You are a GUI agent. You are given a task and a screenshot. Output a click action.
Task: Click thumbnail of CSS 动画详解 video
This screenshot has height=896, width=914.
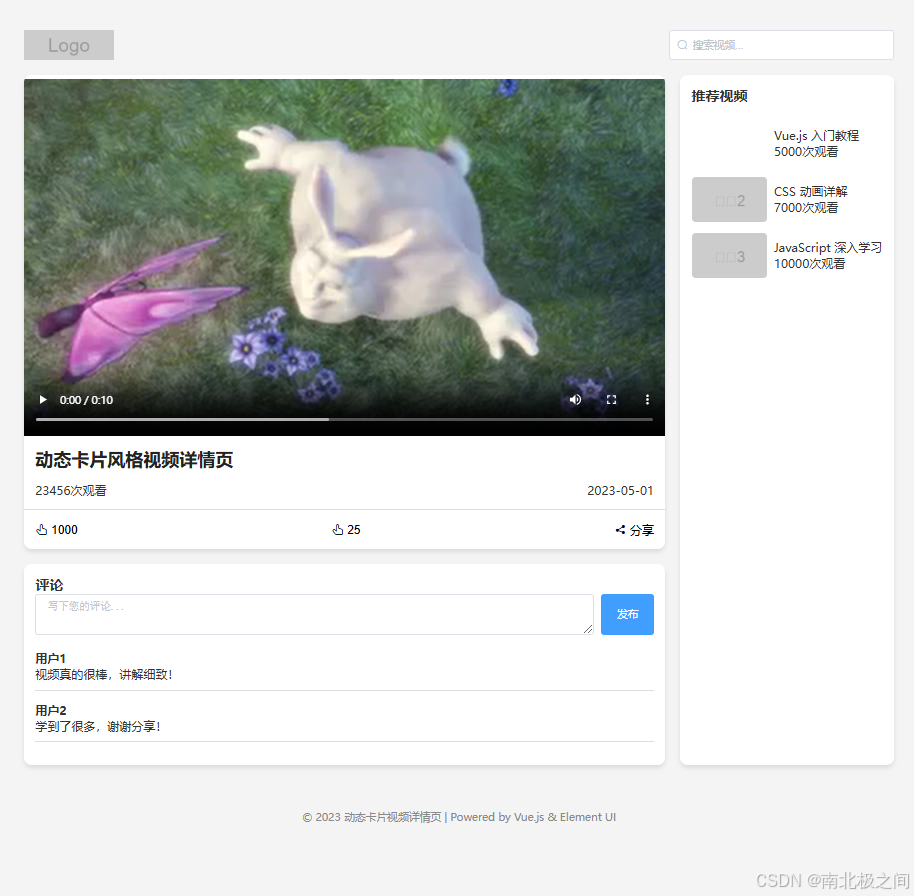tap(729, 199)
